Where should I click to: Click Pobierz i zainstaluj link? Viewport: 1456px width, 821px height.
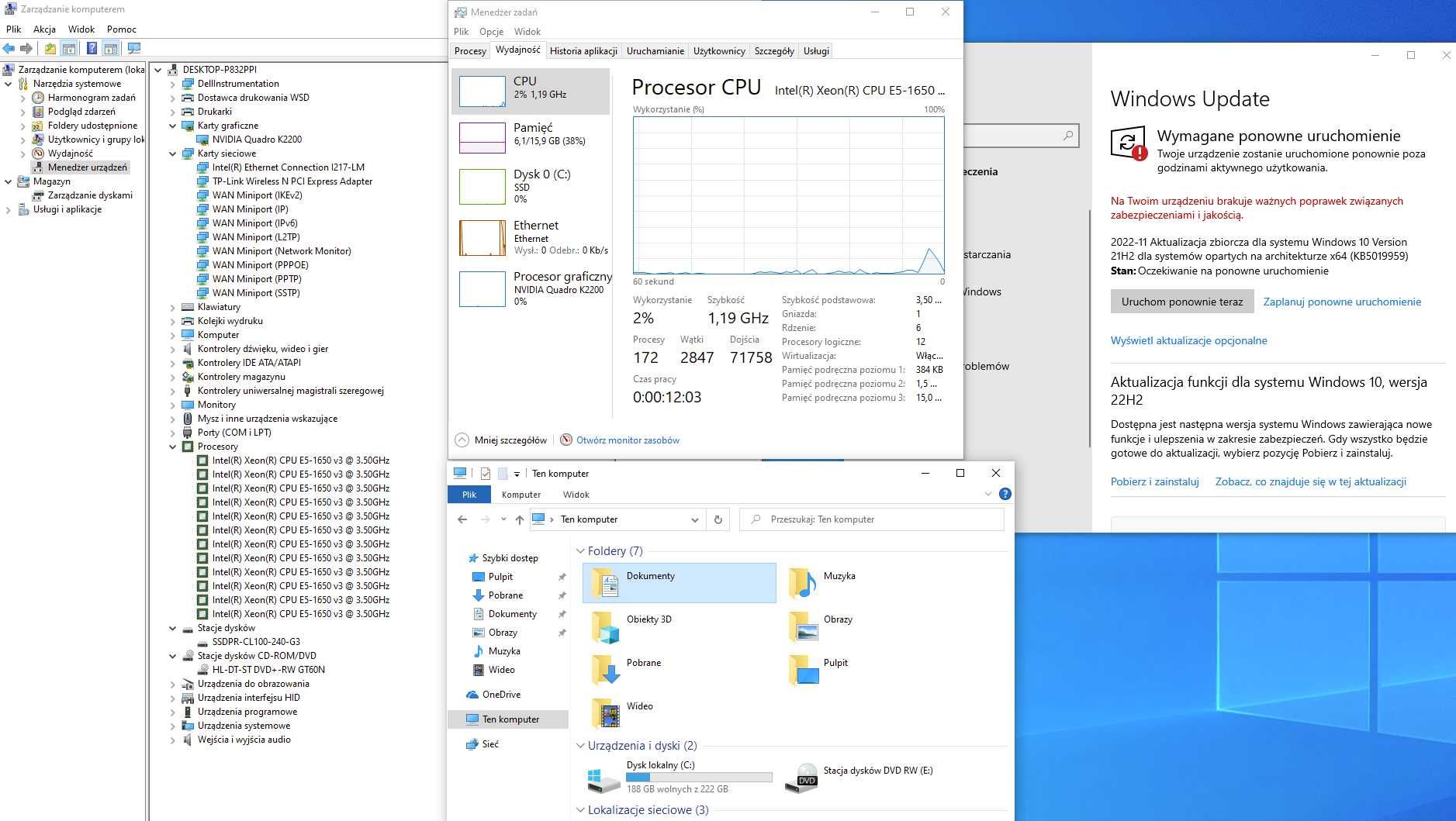click(x=1154, y=481)
